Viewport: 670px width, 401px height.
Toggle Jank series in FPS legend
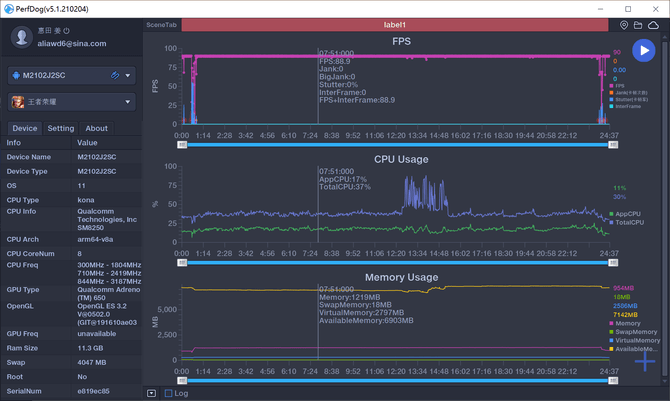[628, 93]
